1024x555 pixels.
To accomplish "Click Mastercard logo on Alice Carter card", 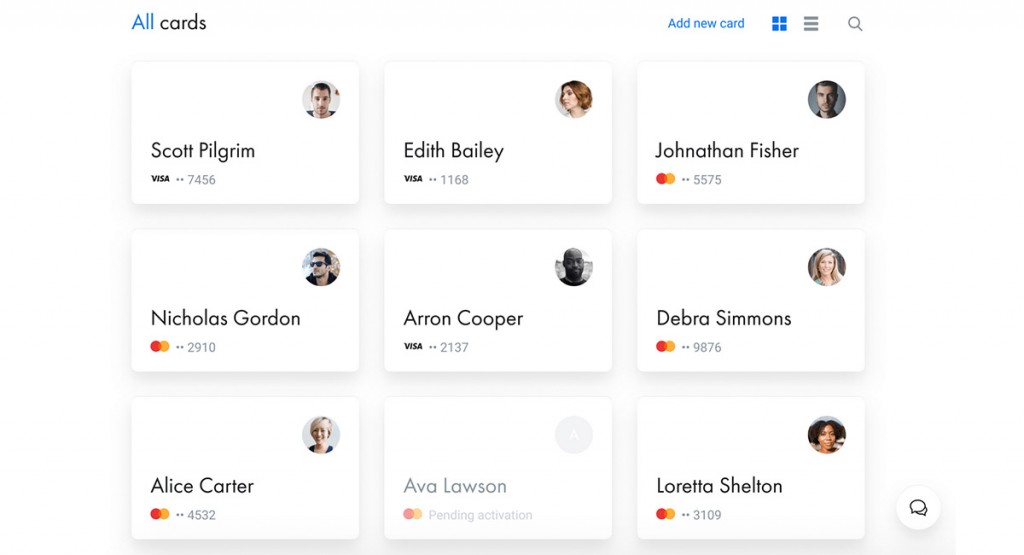I will (x=160, y=515).
